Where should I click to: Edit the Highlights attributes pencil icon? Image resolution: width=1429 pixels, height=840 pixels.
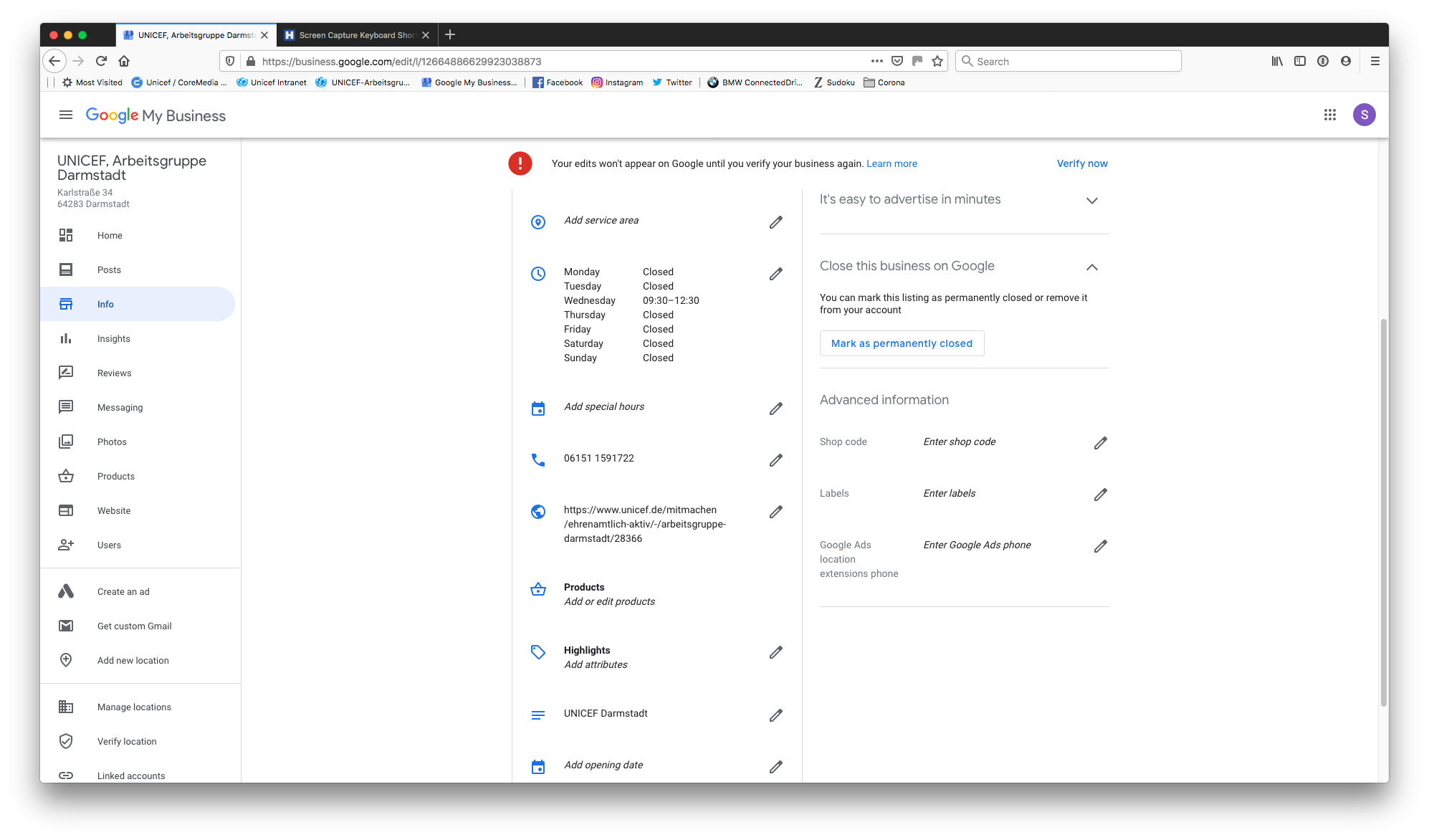775,652
